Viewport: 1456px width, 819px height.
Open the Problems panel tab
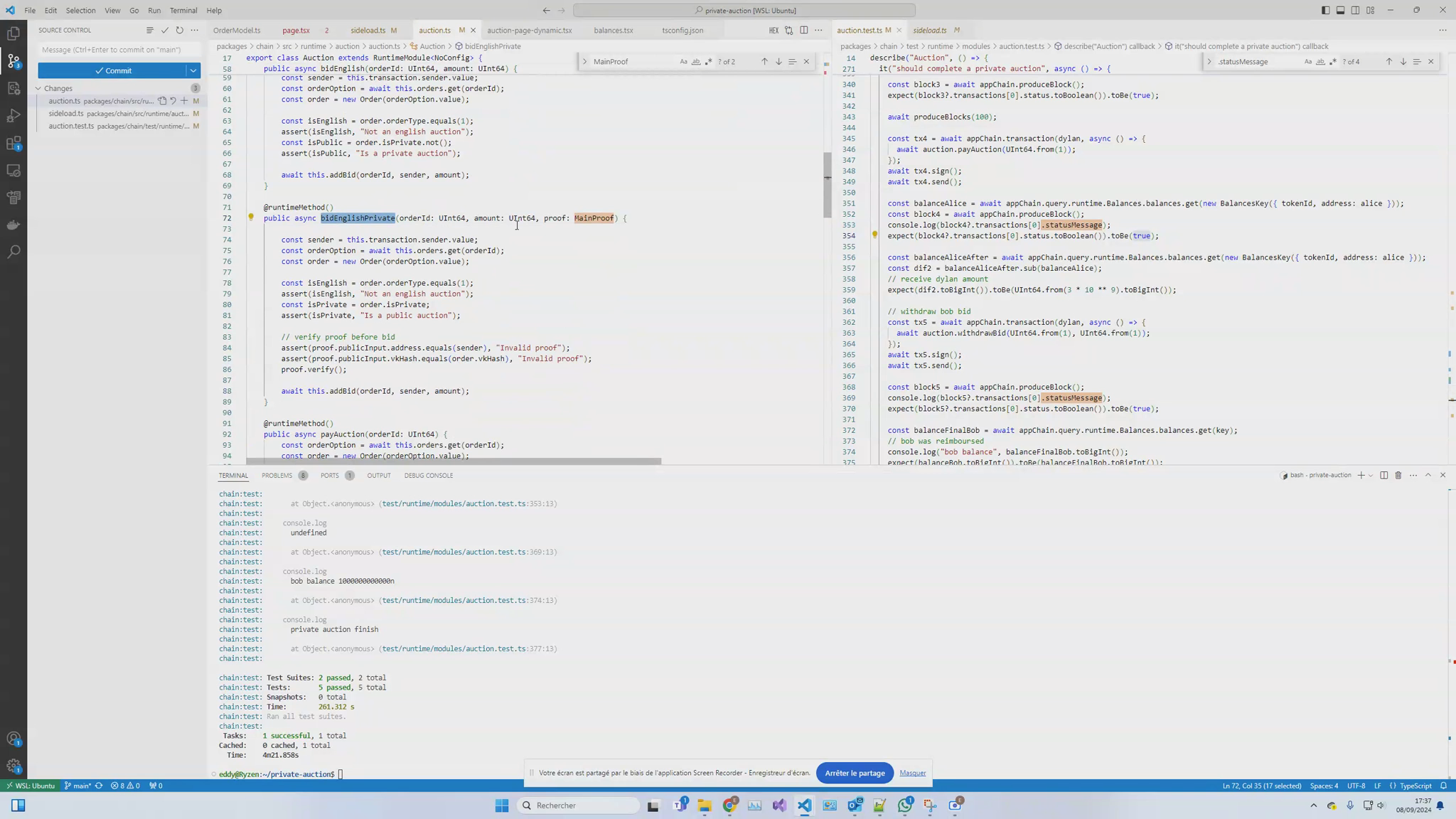click(277, 476)
